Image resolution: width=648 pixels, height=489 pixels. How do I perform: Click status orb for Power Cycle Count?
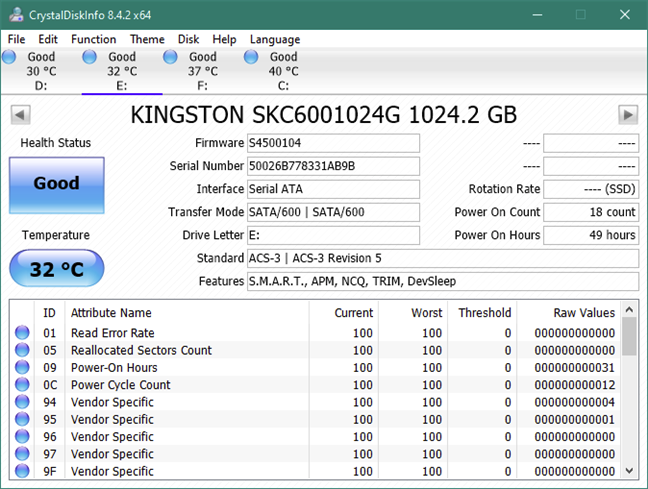[x=22, y=385]
